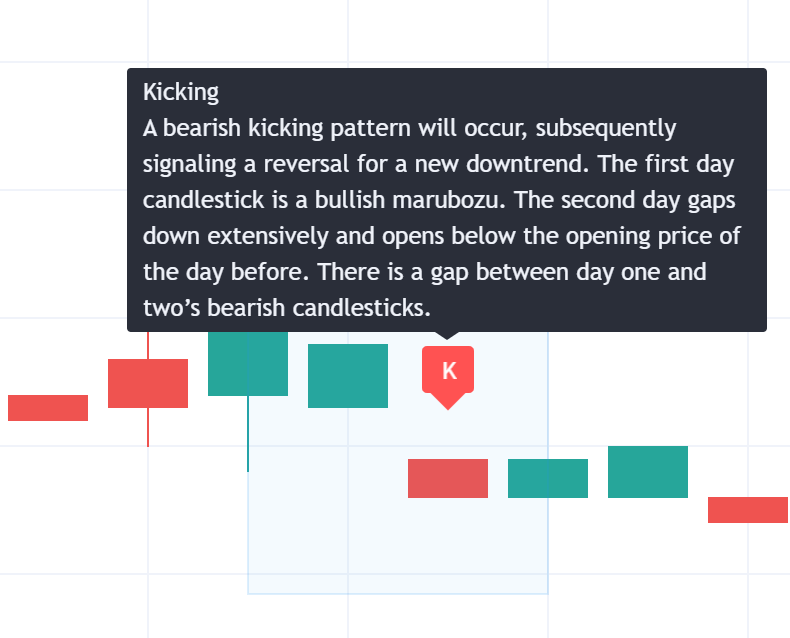Image resolution: width=790 pixels, height=638 pixels.
Task: Click the empty chart area right of the tooltip
Action: [778, 200]
